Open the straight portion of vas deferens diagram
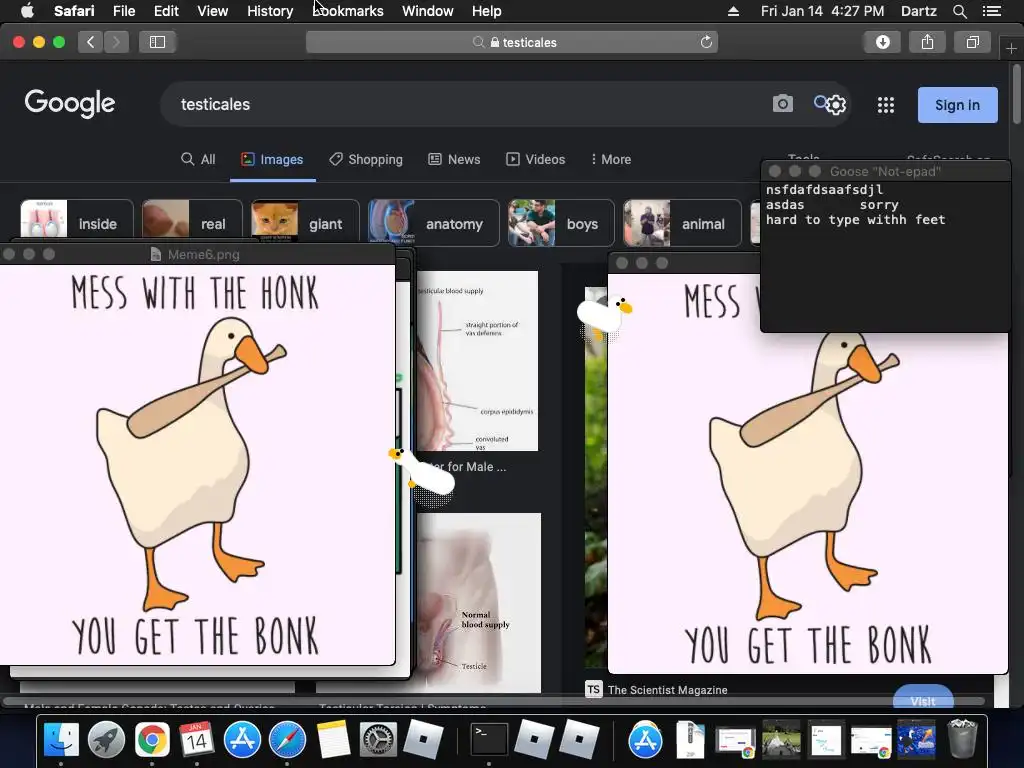The image size is (1024, 768). click(477, 360)
